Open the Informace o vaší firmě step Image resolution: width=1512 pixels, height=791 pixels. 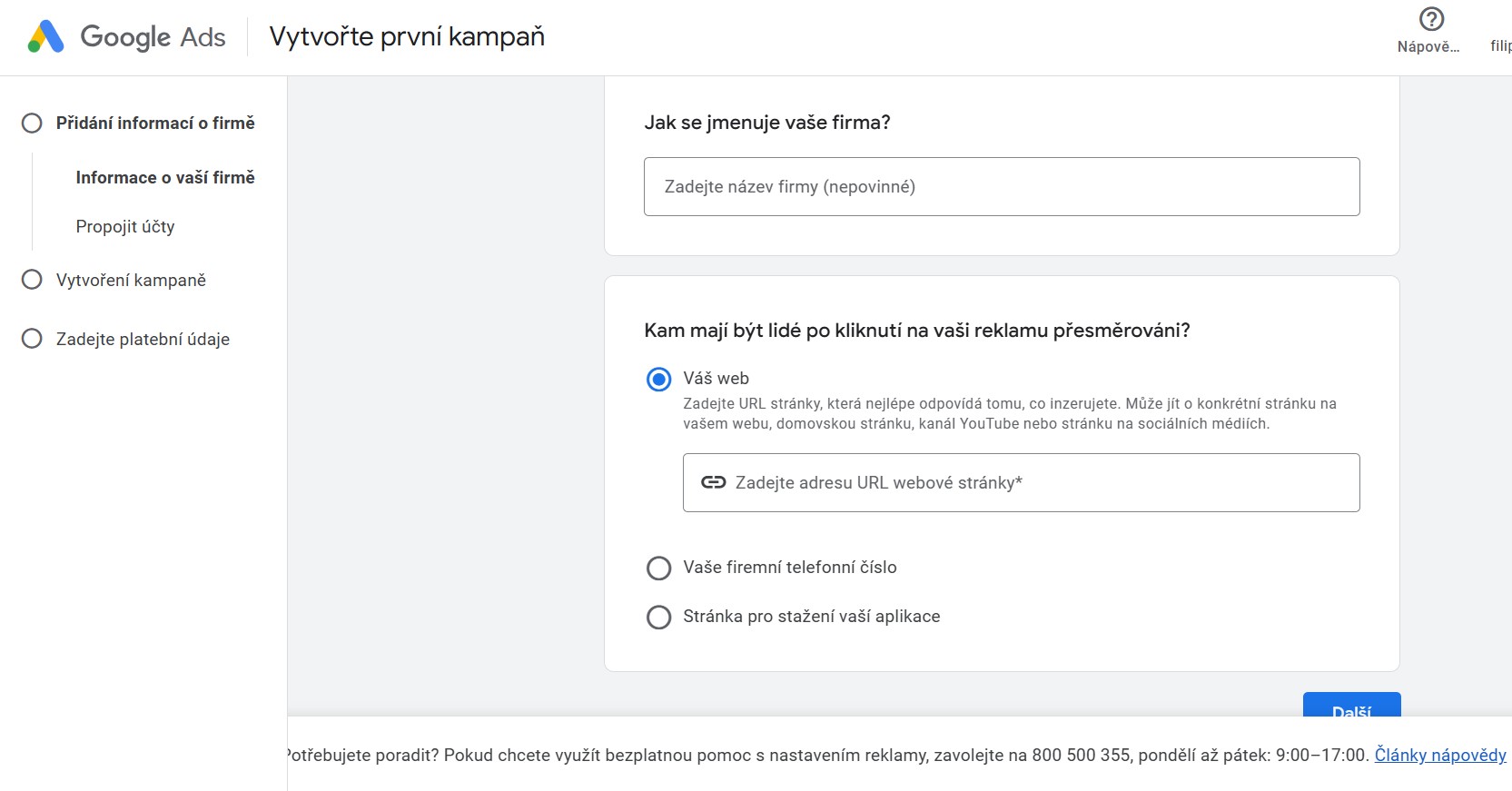pos(164,177)
